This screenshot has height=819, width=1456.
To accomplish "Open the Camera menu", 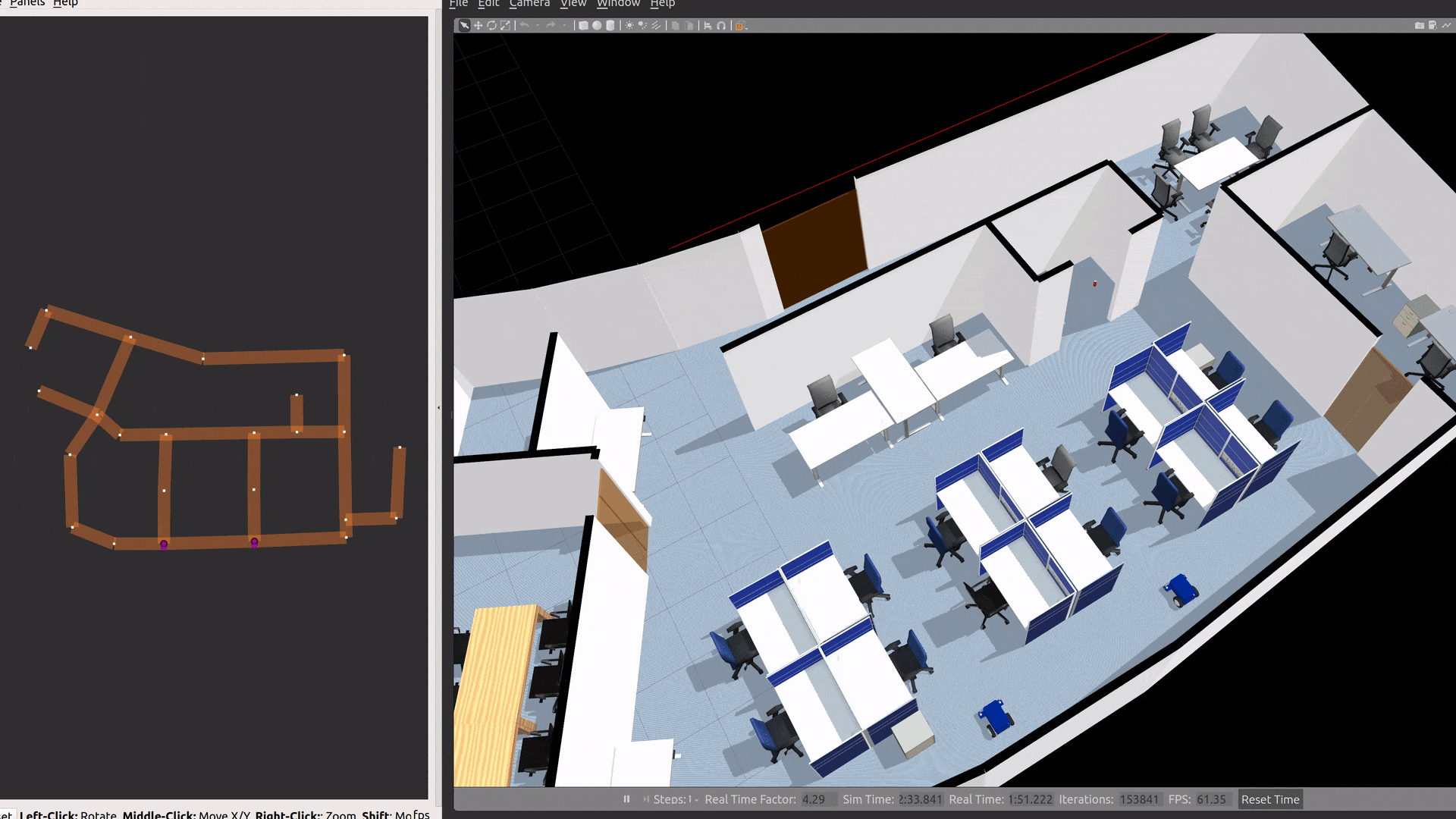I will coord(529,4).
